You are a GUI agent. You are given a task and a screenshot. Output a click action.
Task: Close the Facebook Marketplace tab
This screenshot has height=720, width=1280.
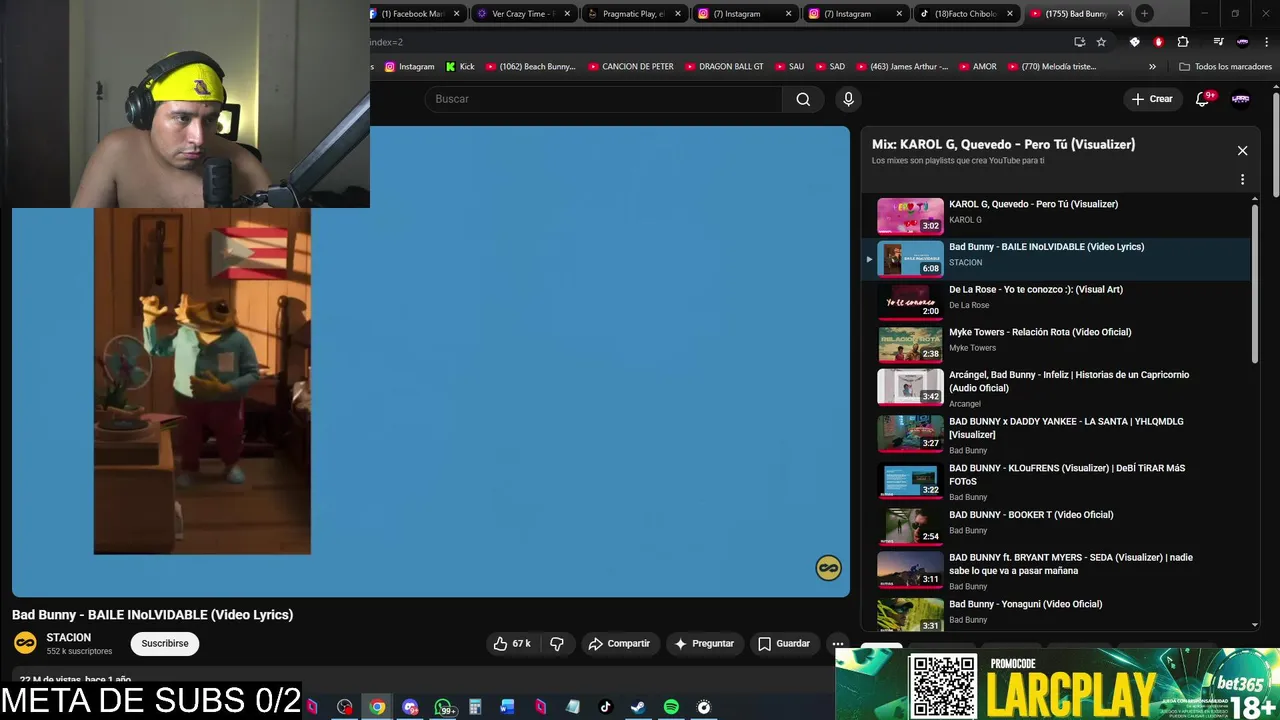tap(457, 14)
